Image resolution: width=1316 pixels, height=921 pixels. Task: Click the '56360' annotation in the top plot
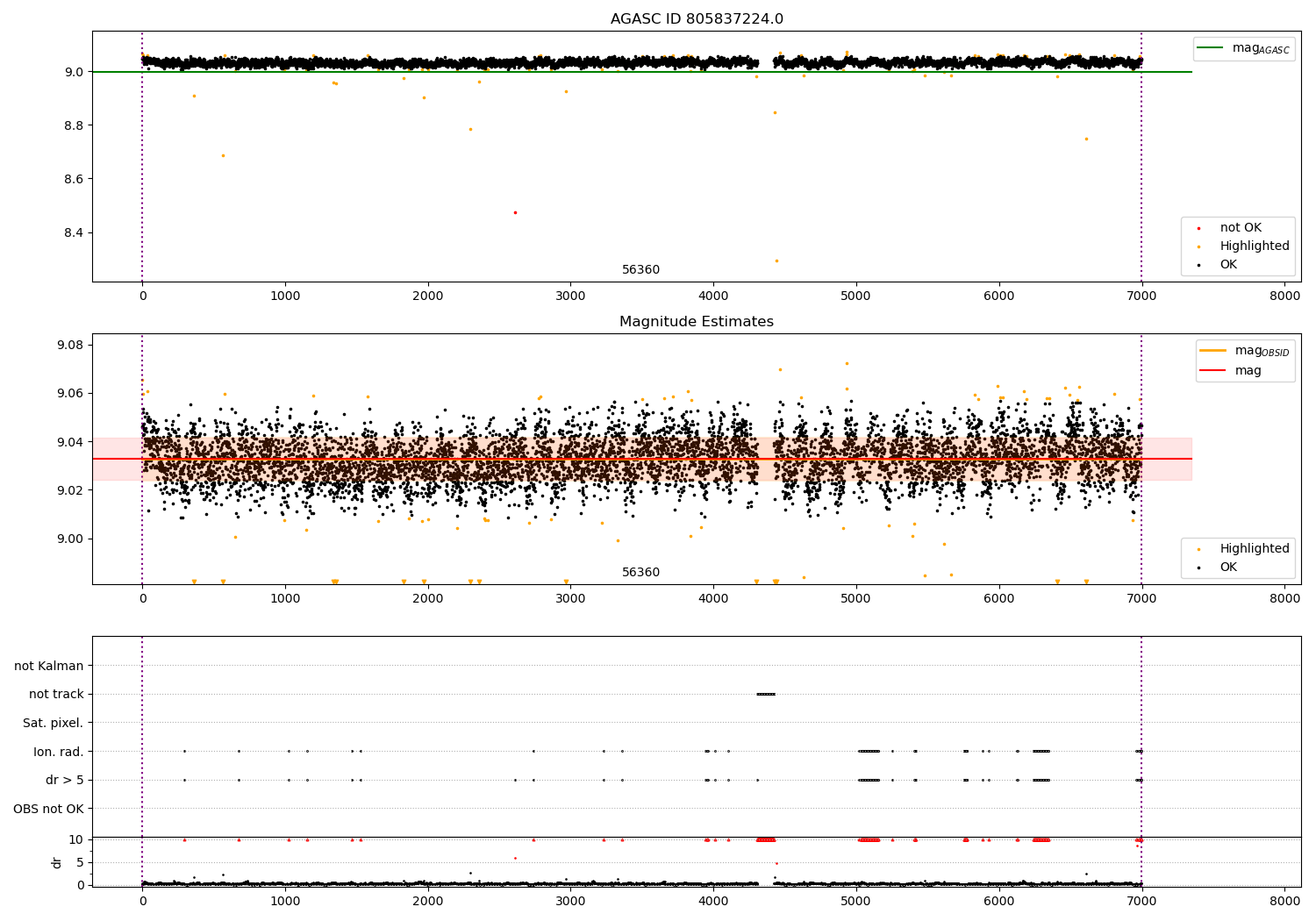click(640, 270)
